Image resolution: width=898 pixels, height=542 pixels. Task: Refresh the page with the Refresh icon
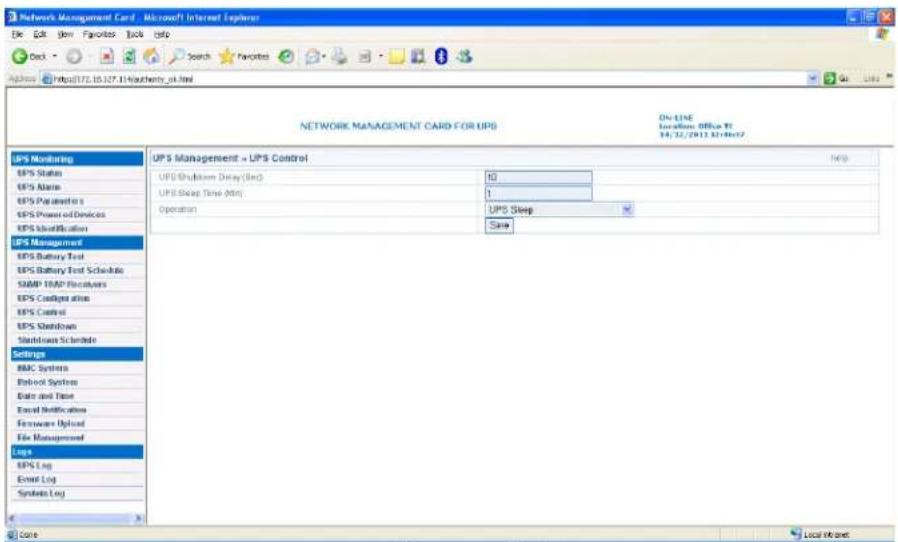129,56
